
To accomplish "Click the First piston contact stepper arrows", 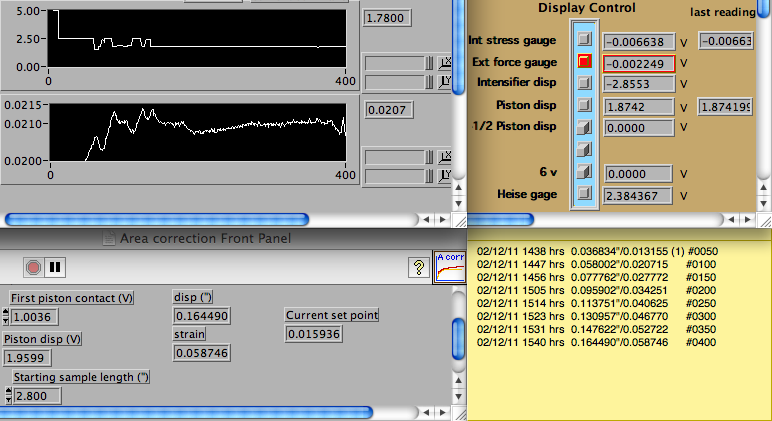I will tap(6, 317).
